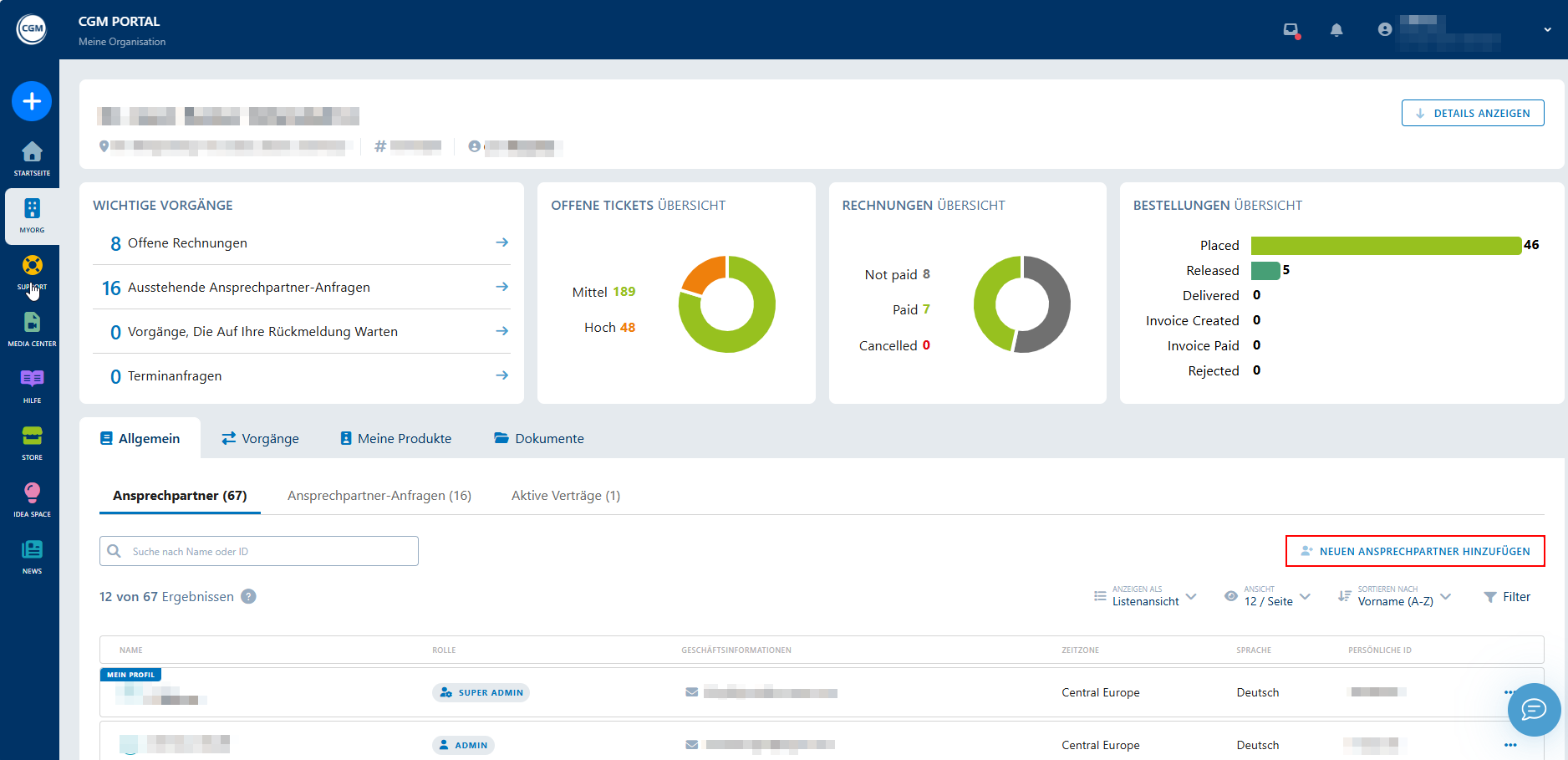Open the chat bubble widget
1568x760 pixels.
(x=1534, y=710)
